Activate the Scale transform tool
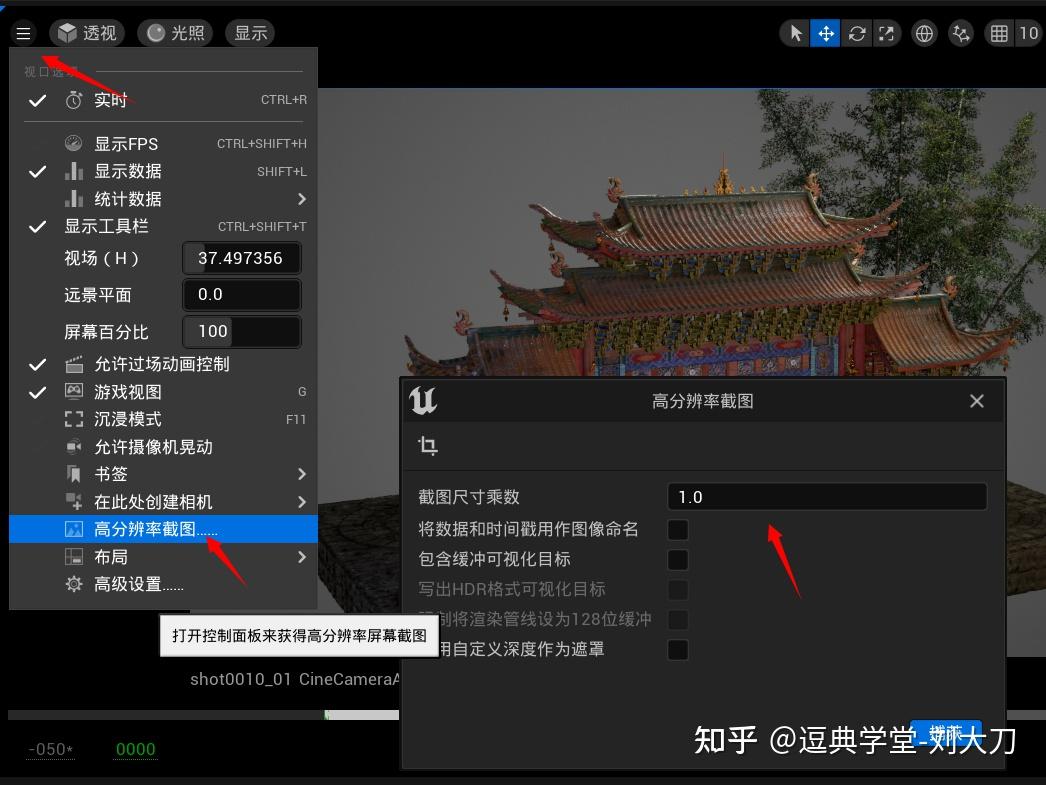Viewport: 1046px width, 785px height. click(x=887, y=33)
